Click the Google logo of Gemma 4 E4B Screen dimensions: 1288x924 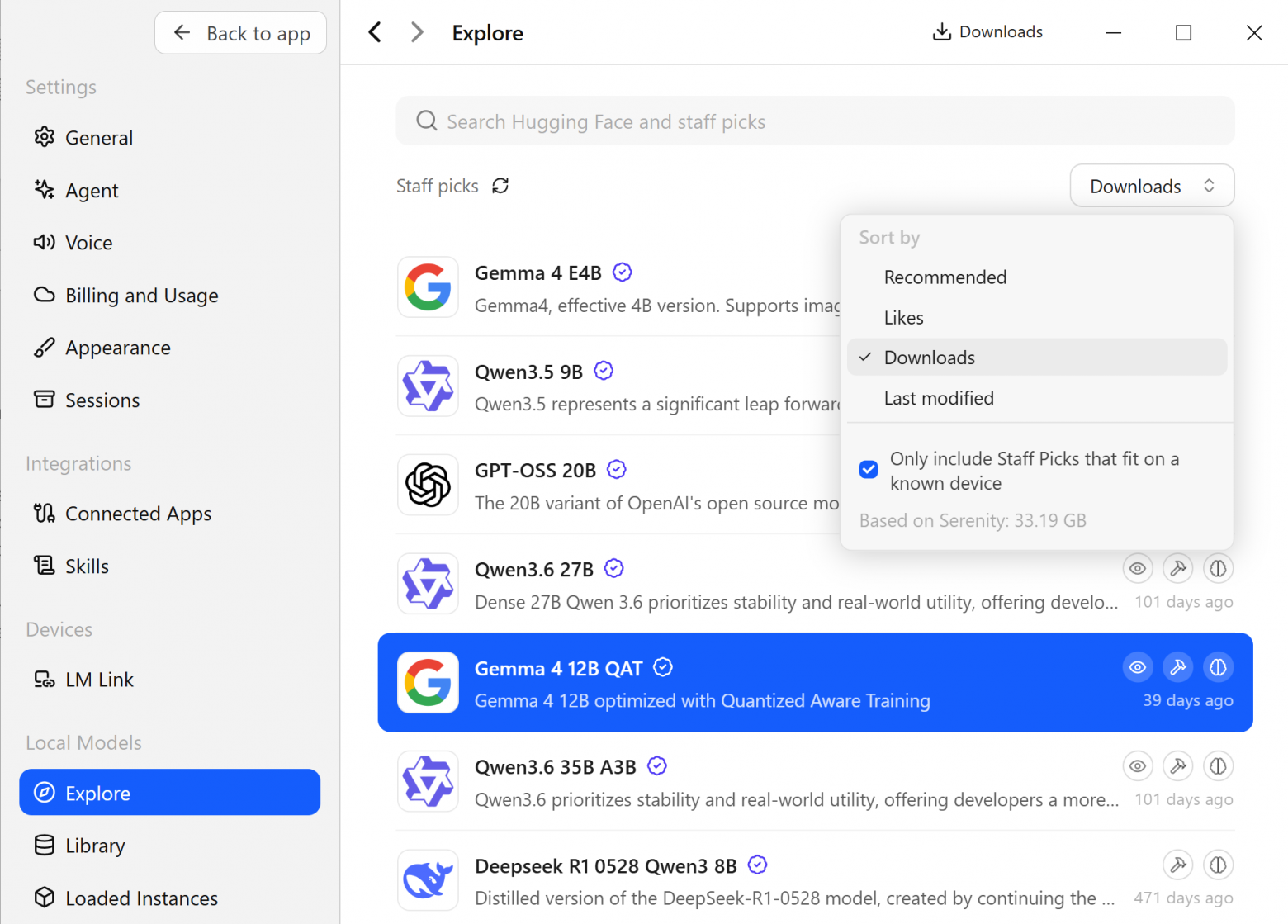pos(428,287)
